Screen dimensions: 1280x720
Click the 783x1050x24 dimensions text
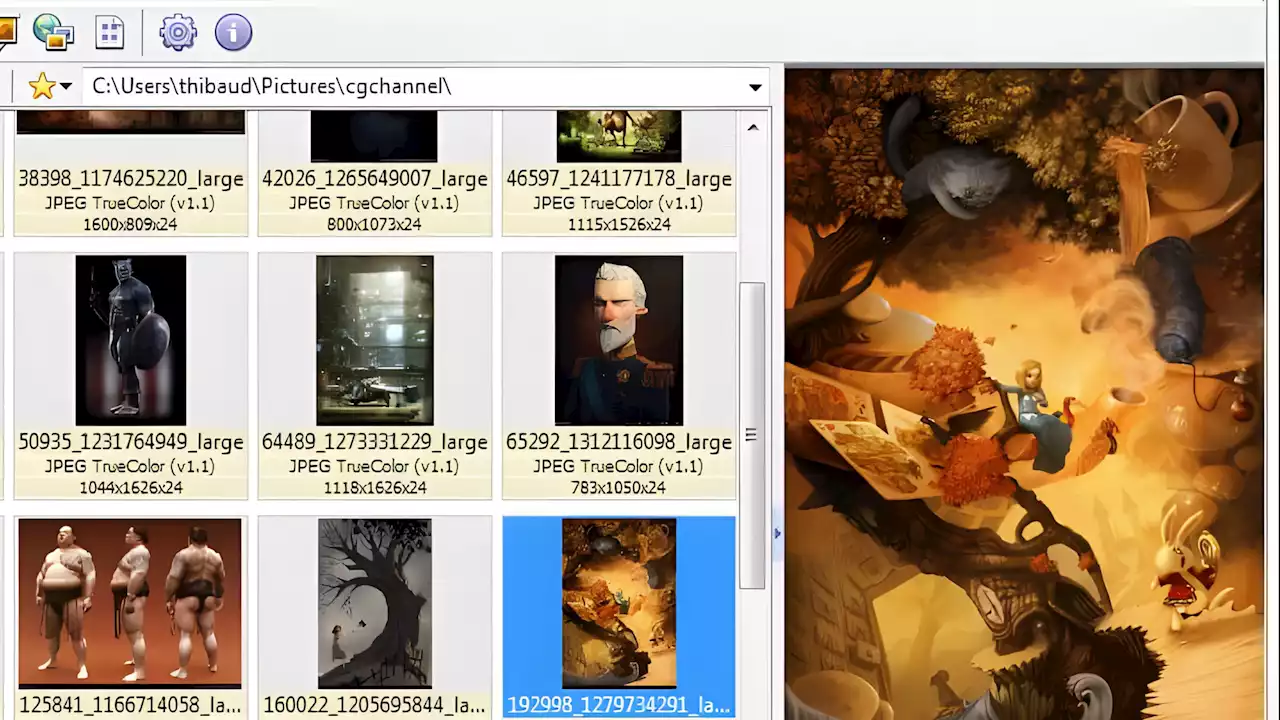pyautogui.click(x=619, y=488)
